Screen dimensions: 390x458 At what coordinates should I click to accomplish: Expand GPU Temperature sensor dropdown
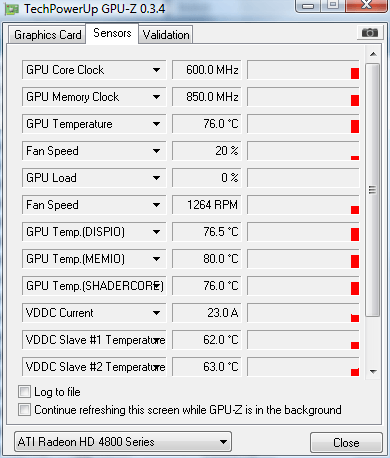pos(156,124)
